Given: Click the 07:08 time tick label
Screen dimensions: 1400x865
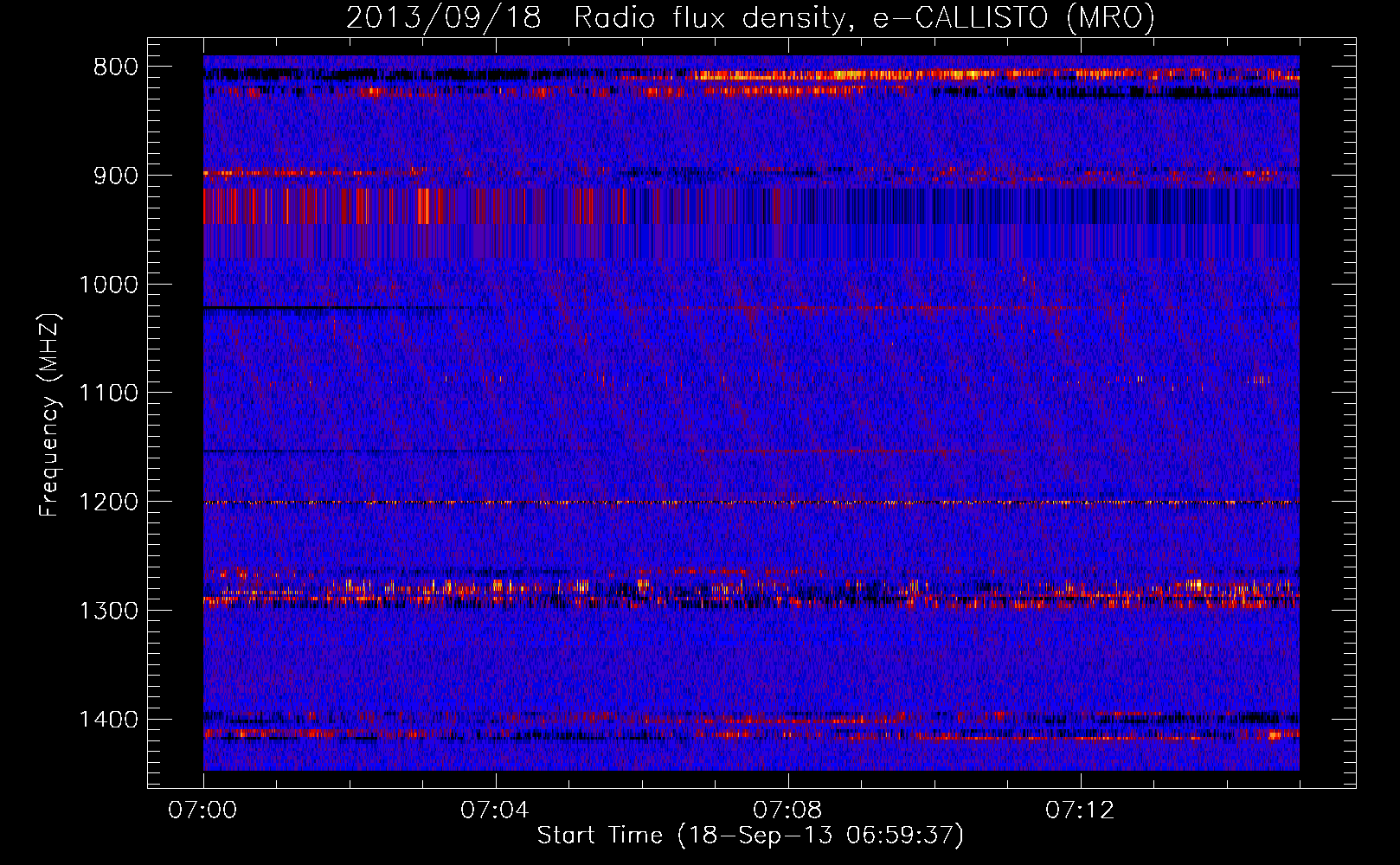Looking at the screenshot, I should [x=787, y=811].
